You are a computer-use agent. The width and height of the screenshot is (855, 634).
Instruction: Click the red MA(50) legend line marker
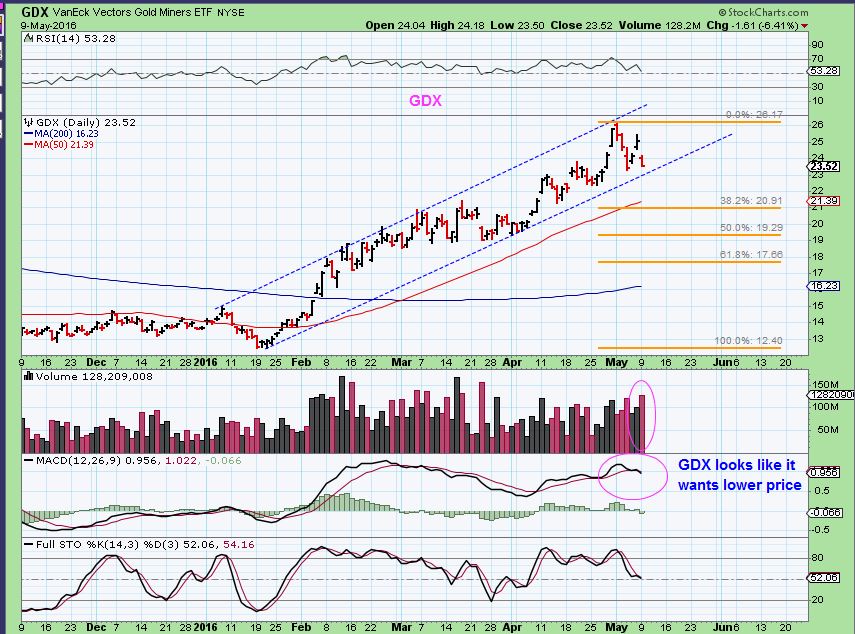click(29, 144)
